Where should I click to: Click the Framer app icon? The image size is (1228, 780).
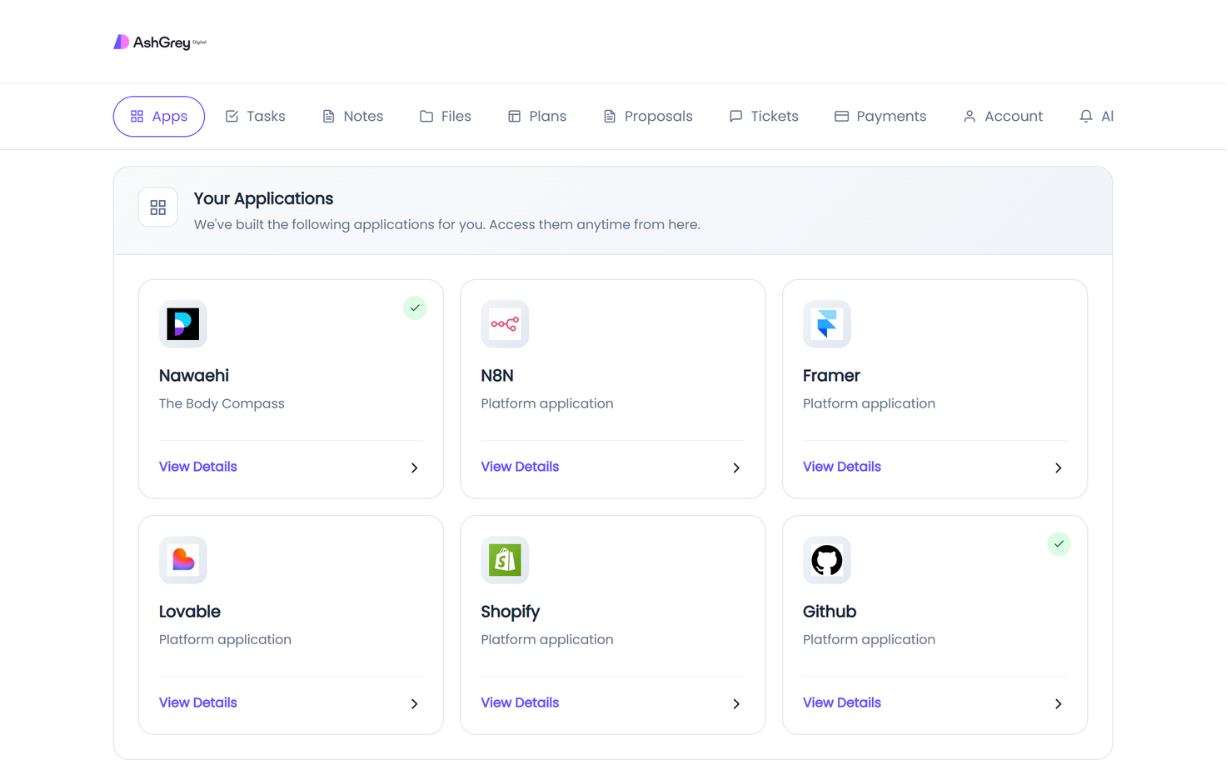point(827,324)
